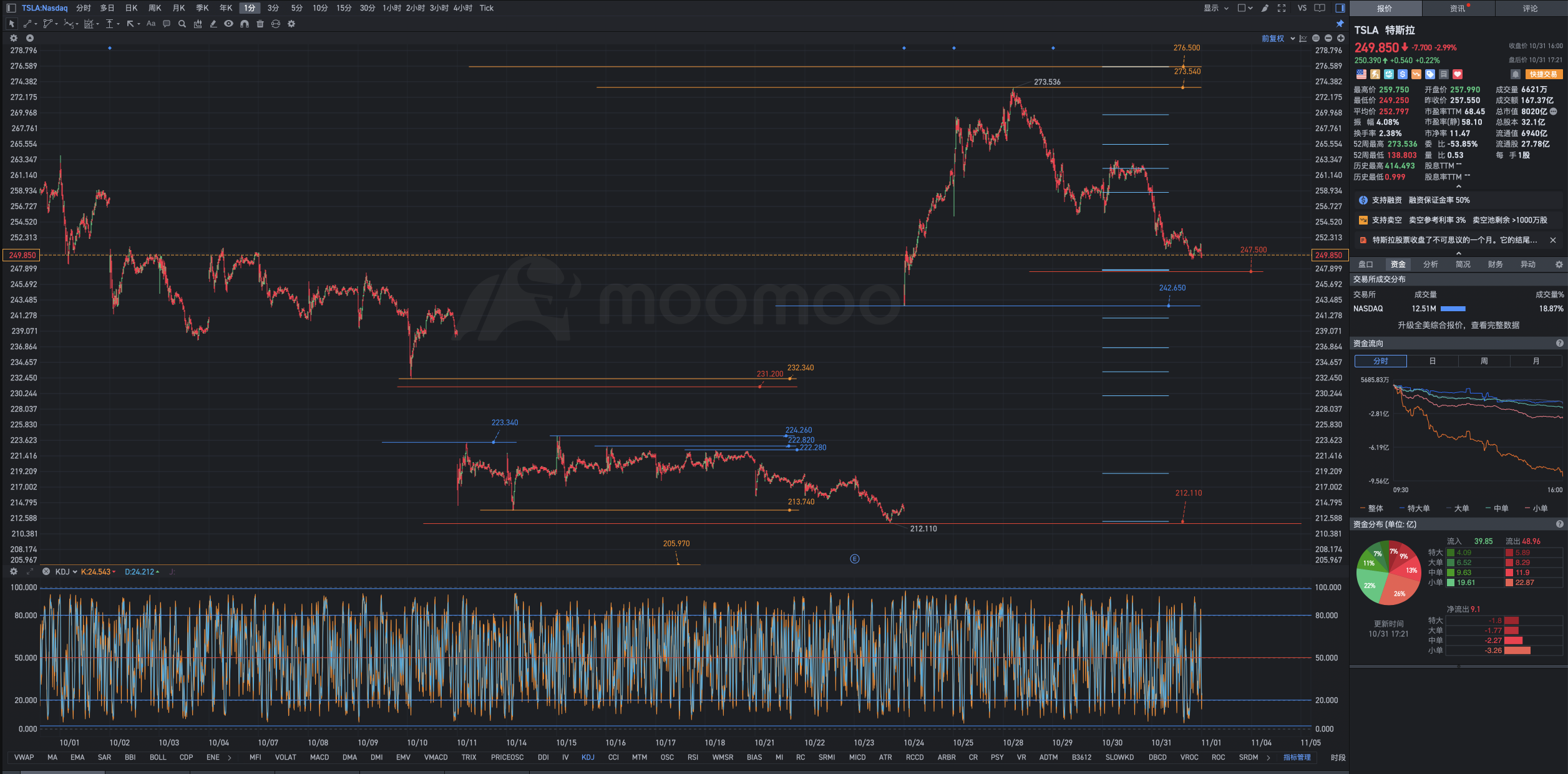Screen dimensions: 1568x774
Task: Set a price alert with bell icon
Action: click(1516, 74)
